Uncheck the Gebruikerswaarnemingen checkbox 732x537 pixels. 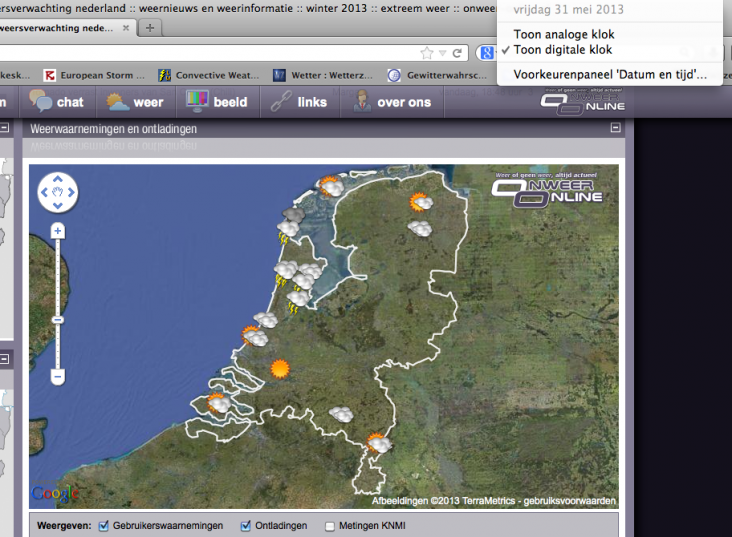[x=104, y=525]
